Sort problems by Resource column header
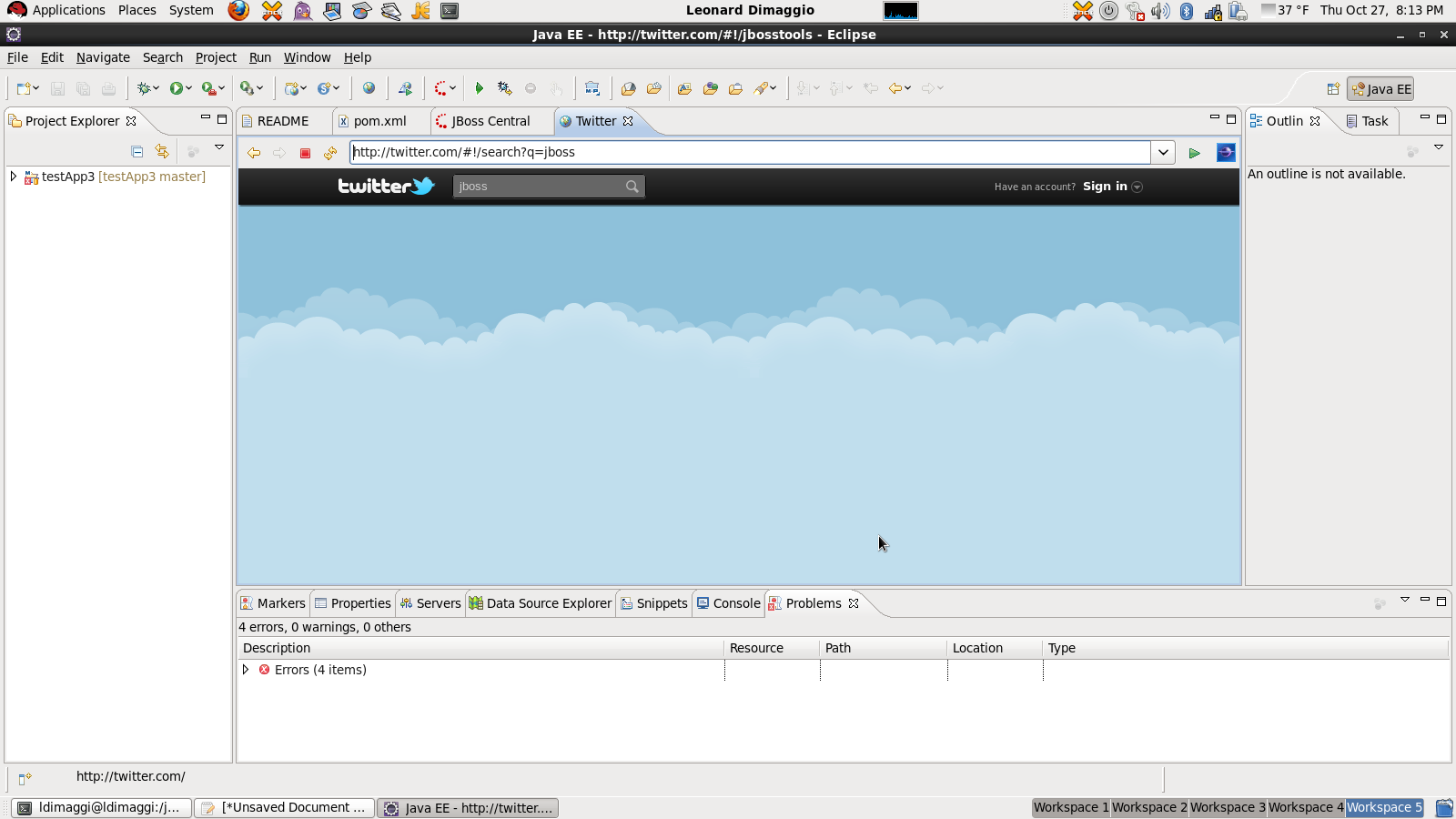The width and height of the screenshot is (1456, 819). click(772, 648)
